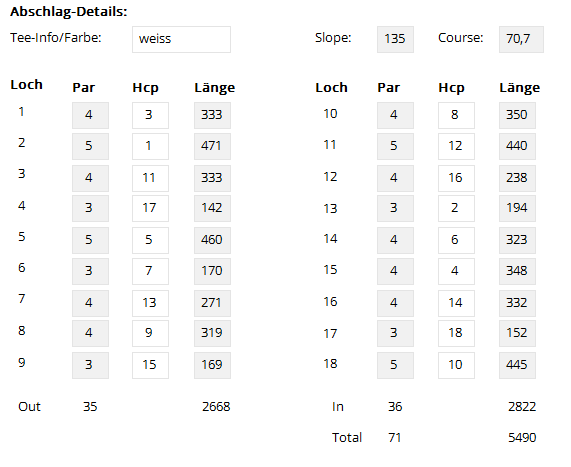Click the Länge field showing 440
The height and width of the screenshot is (467, 571).
pos(517,146)
